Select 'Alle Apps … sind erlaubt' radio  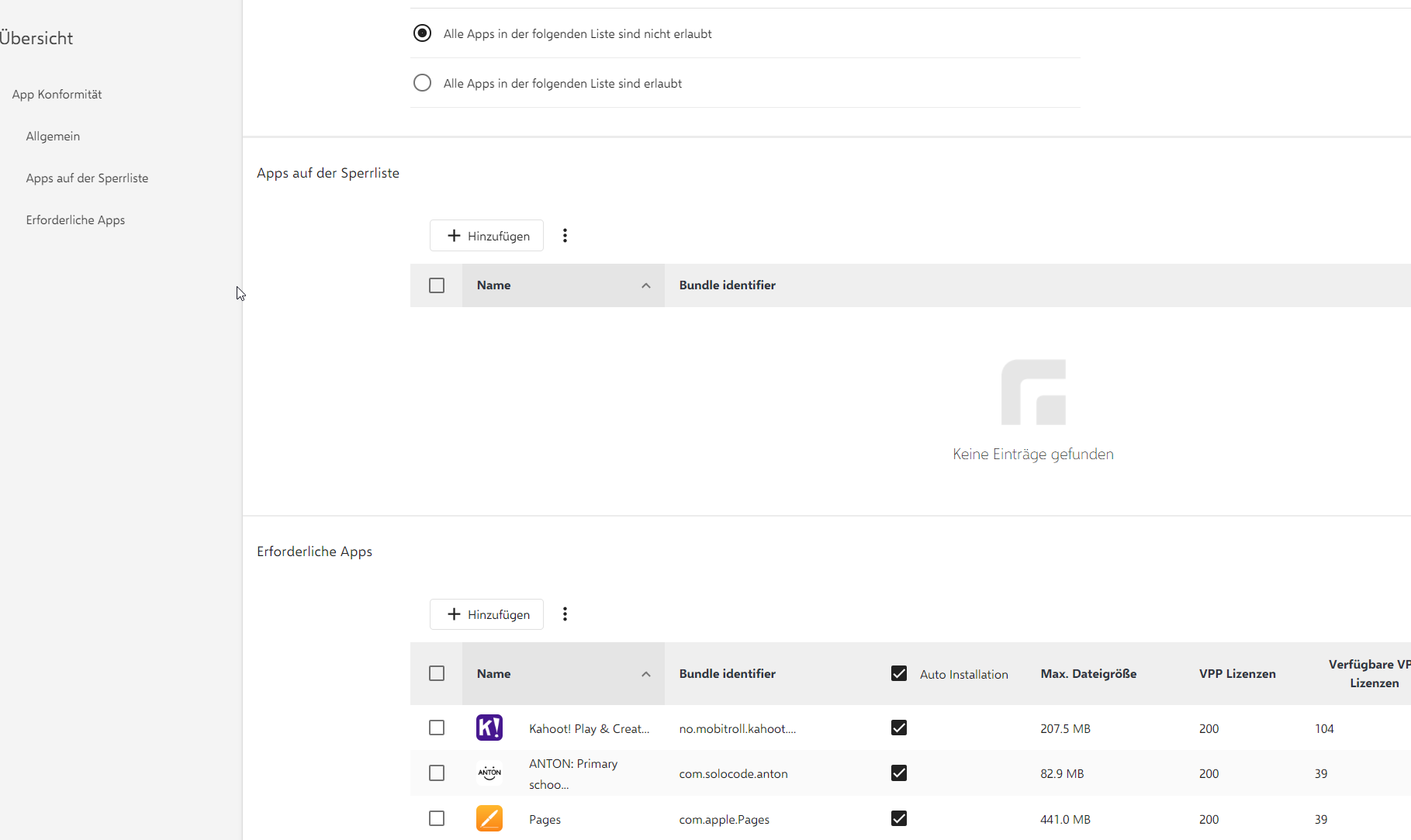click(422, 82)
